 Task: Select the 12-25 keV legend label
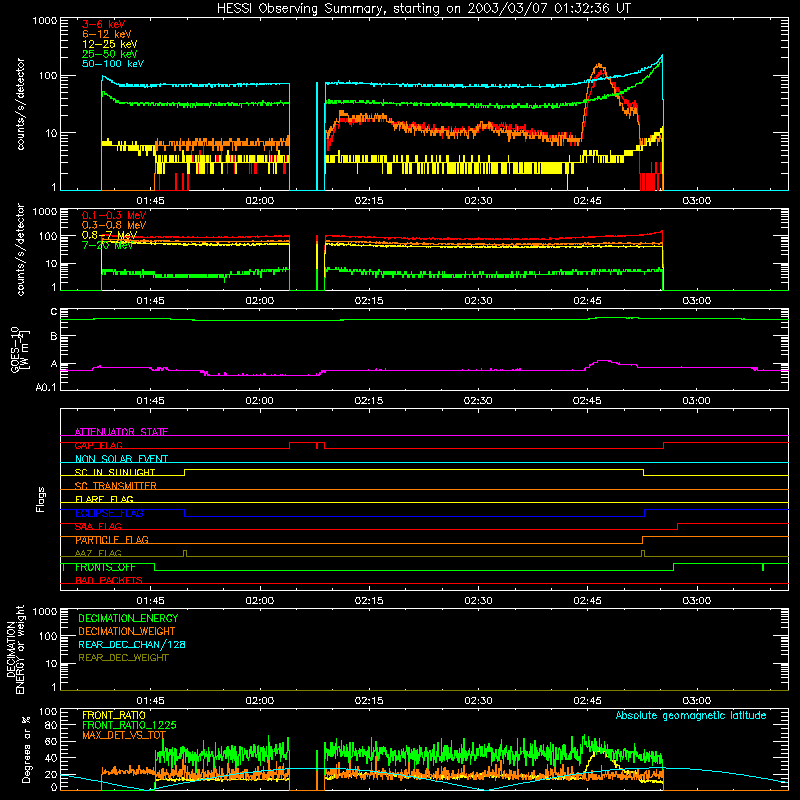110,44
